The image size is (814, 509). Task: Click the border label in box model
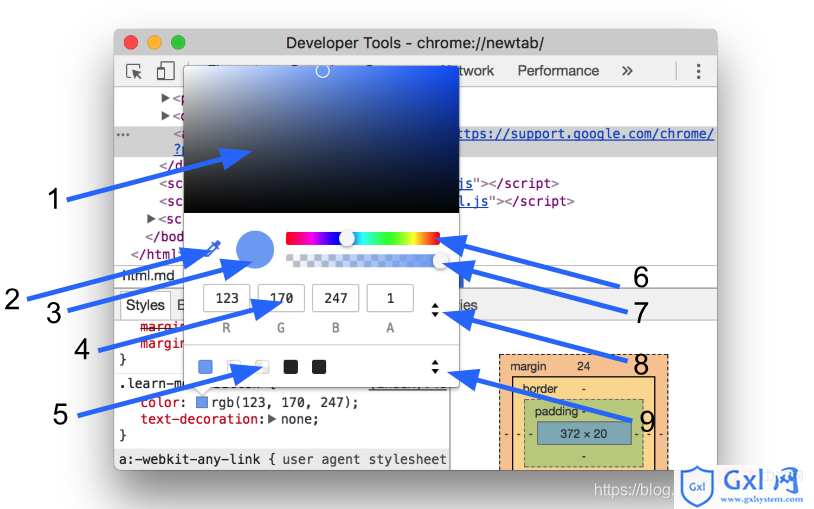(x=540, y=389)
